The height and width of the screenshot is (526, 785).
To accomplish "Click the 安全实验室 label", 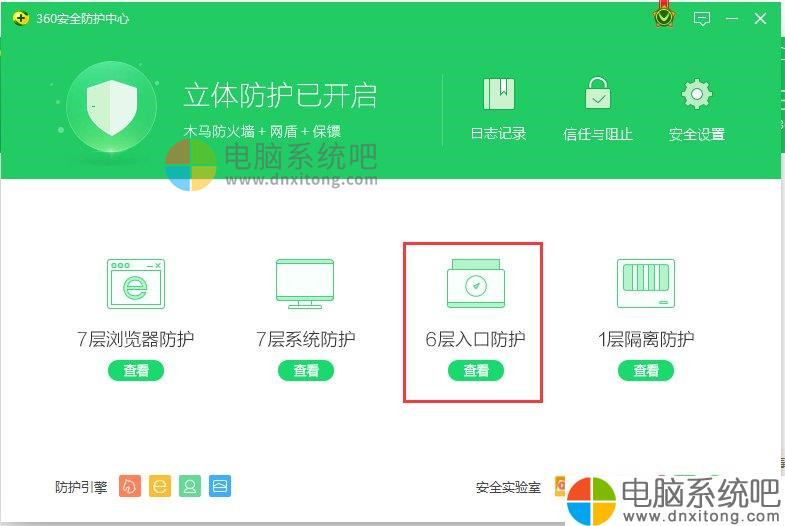I will click(508, 487).
